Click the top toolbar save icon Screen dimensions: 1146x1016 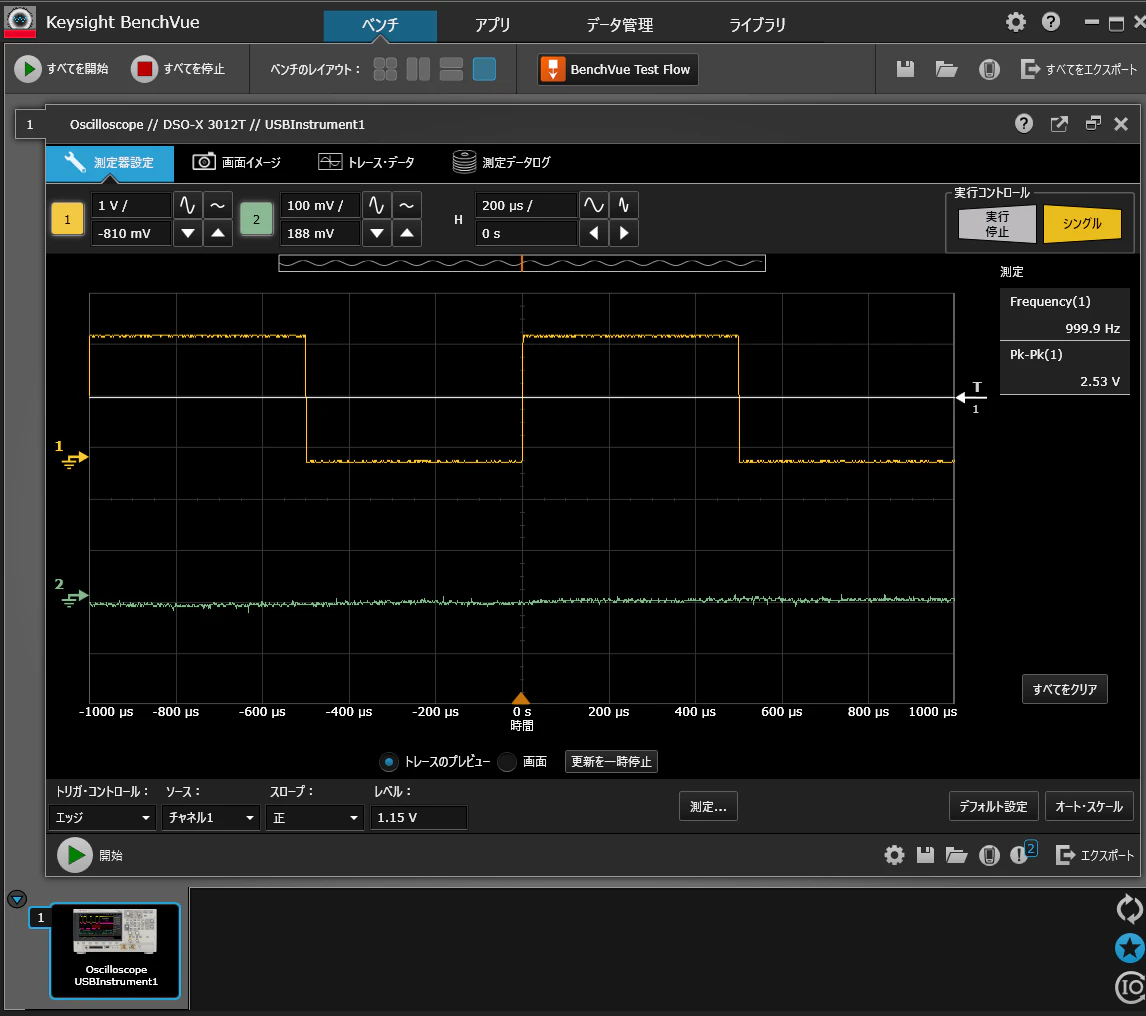pos(906,69)
